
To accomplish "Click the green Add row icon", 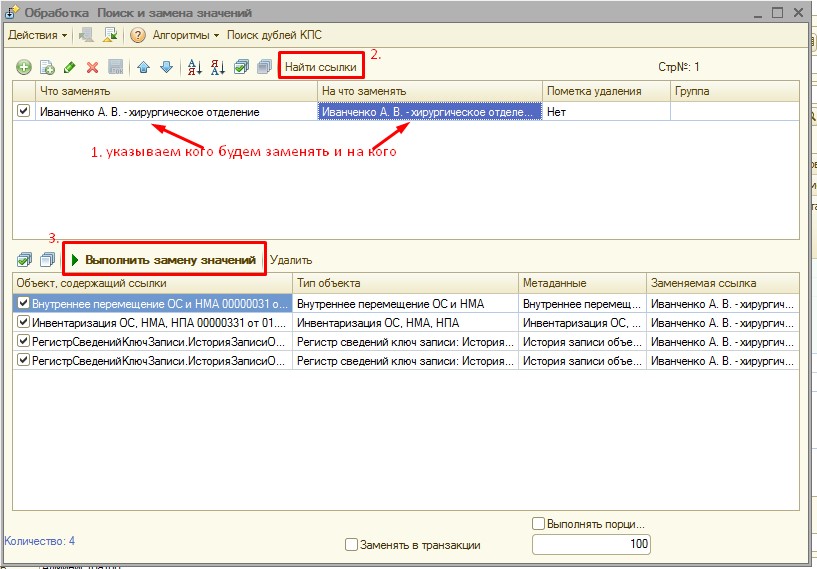I will point(24,68).
